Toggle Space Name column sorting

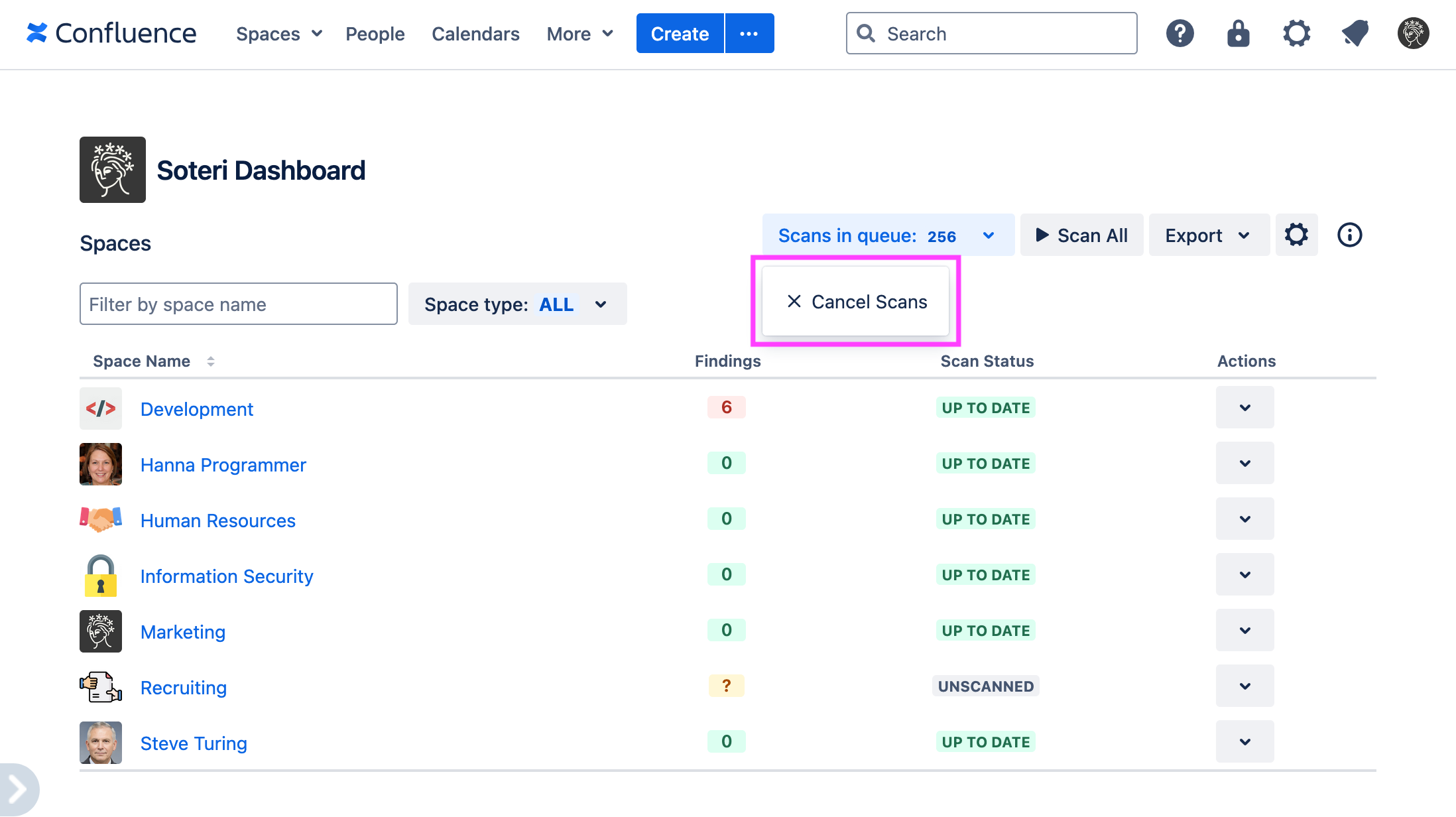[x=211, y=361]
